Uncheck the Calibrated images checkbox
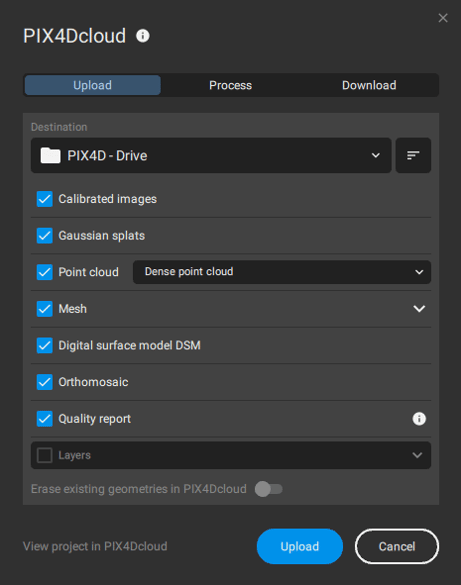Image resolution: width=461 pixels, height=585 pixels. pyautogui.click(x=45, y=199)
